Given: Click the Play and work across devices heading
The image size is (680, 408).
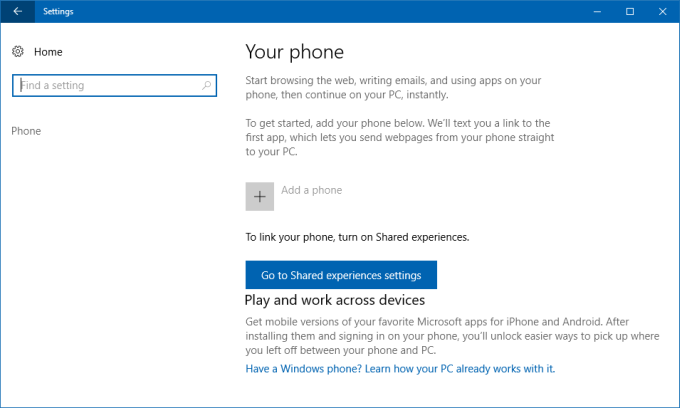Looking at the screenshot, I should pyautogui.click(x=335, y=300).
